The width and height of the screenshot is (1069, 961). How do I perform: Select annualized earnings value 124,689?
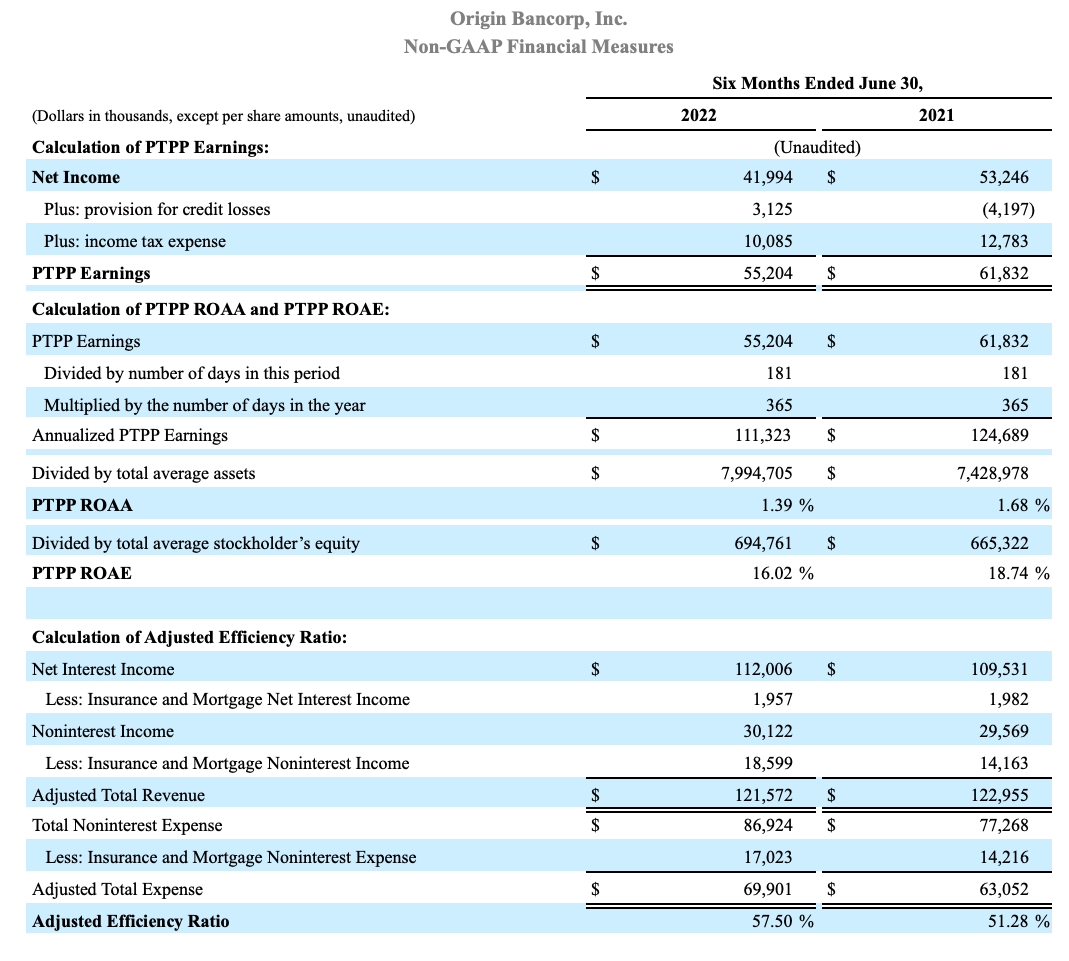click(x=999, y=436)
